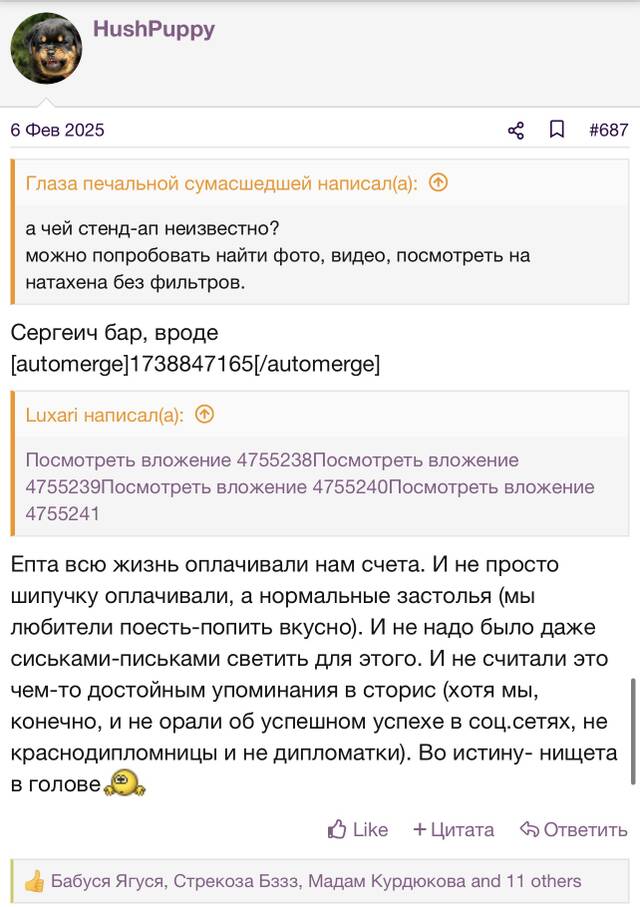Reply using the Ответить button
The width and height of the screenshot is (640, 907).
pyautogui.click(x=573, y=829)
